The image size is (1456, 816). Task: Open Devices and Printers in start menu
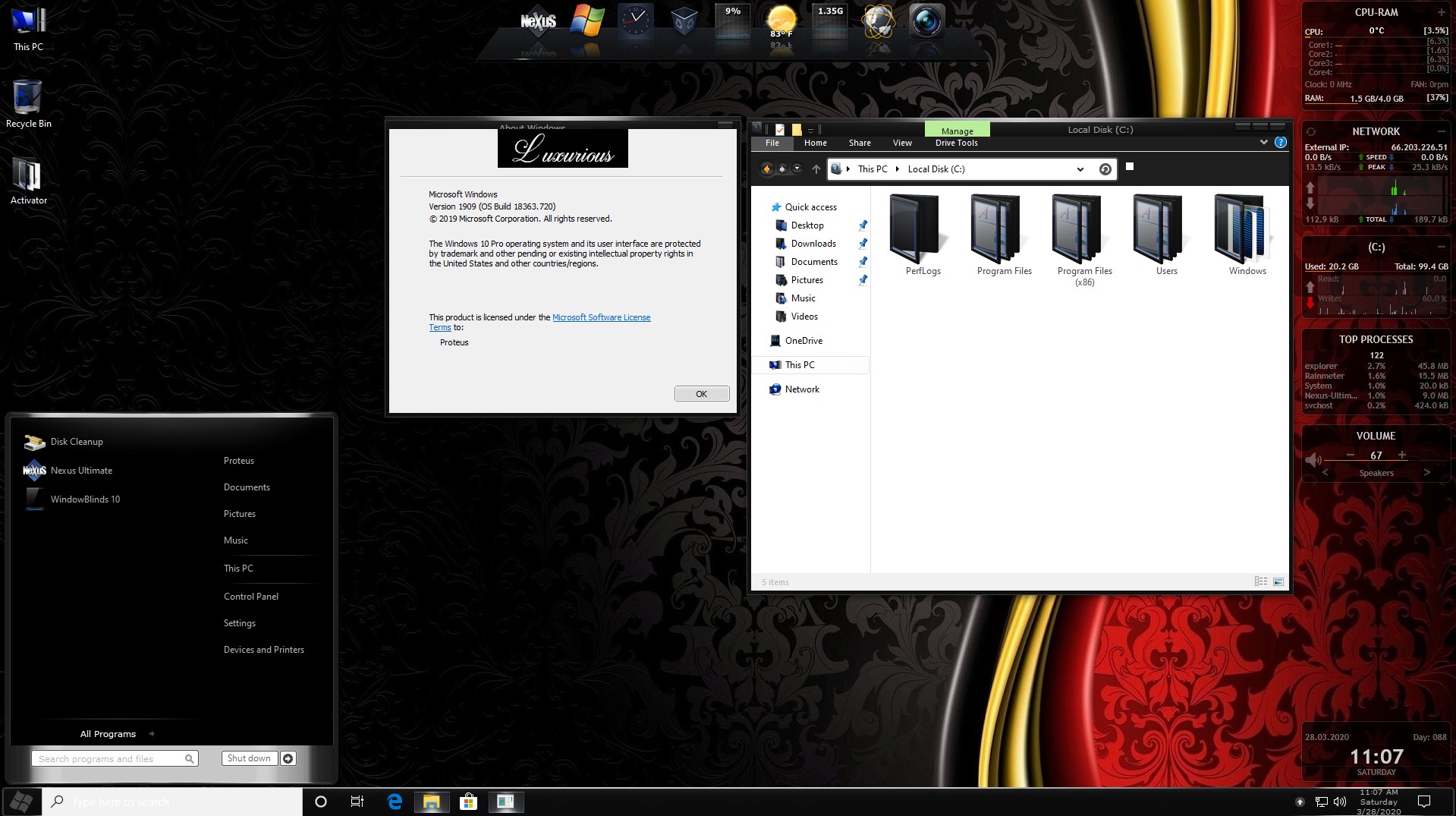263,650
